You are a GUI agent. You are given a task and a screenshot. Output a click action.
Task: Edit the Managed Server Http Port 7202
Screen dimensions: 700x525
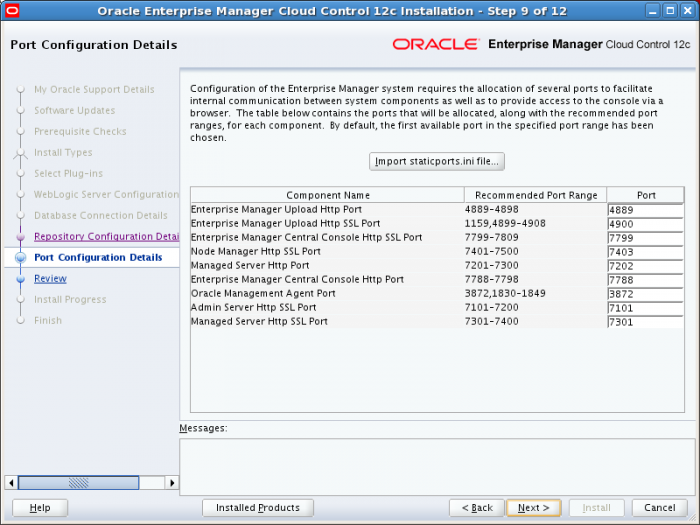point(645,266)
